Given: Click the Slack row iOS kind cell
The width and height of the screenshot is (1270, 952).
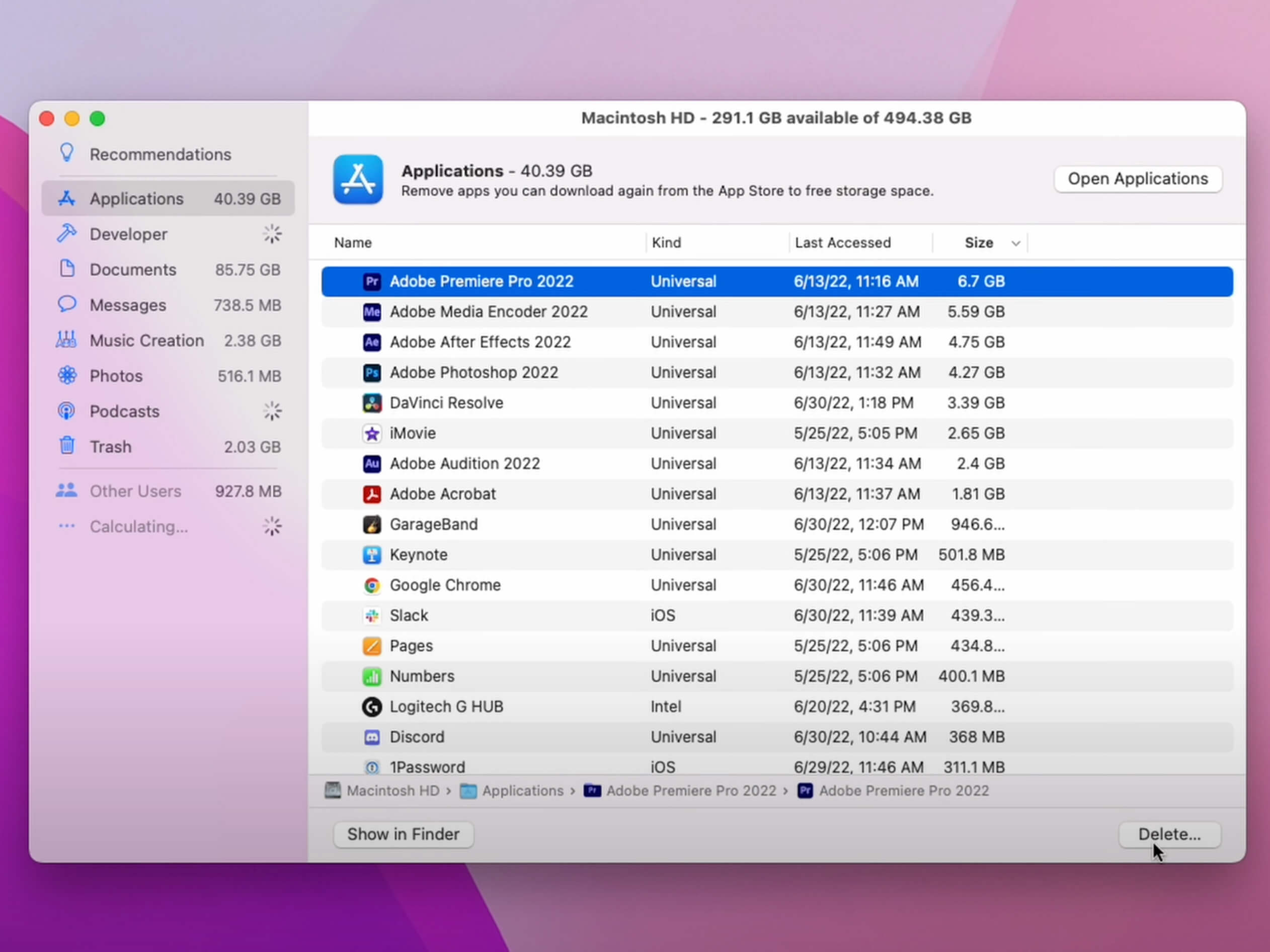Looking at the screenshot, I should tap(663, 616).
